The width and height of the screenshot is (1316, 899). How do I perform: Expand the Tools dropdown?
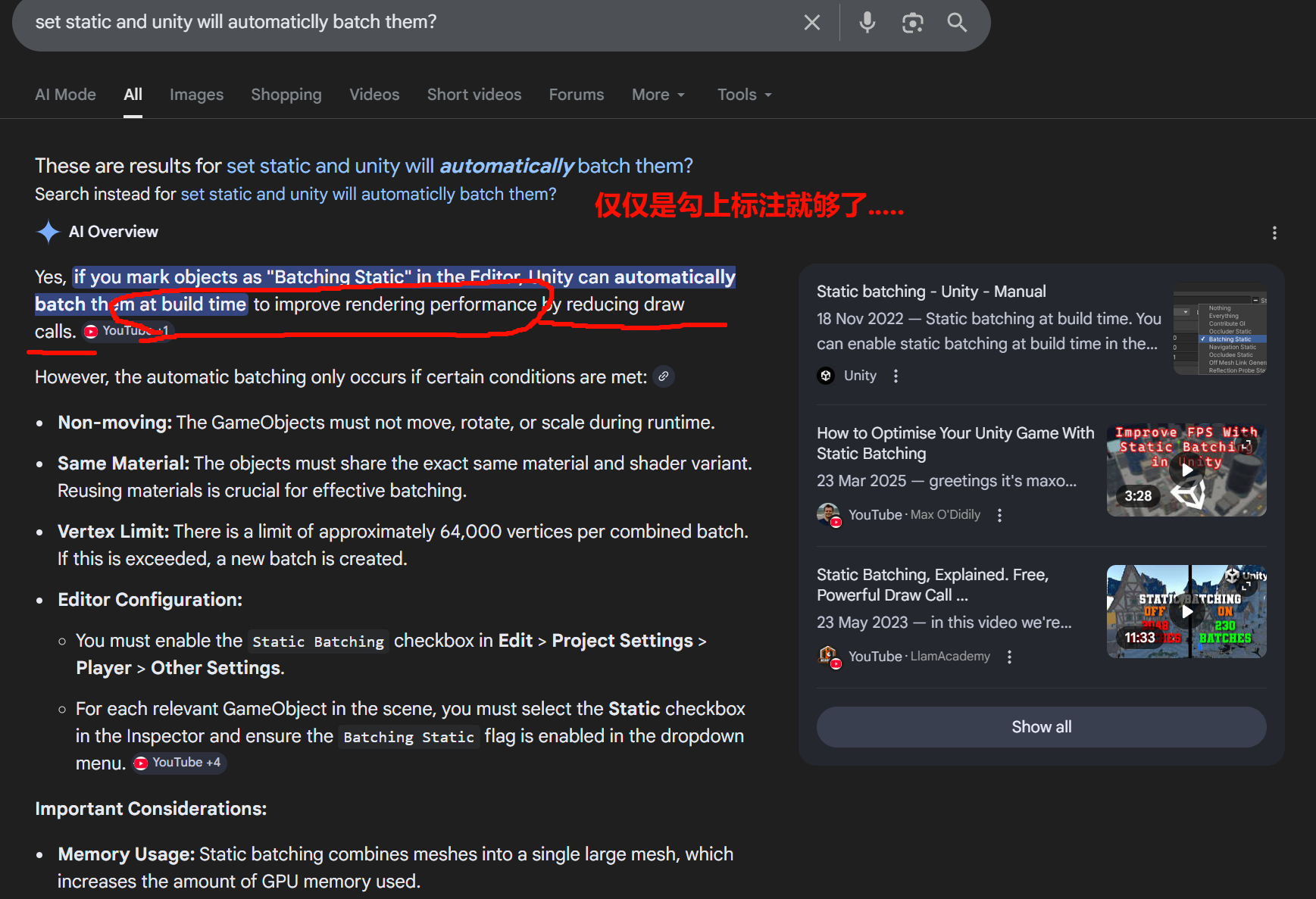(x=745, y=95)
